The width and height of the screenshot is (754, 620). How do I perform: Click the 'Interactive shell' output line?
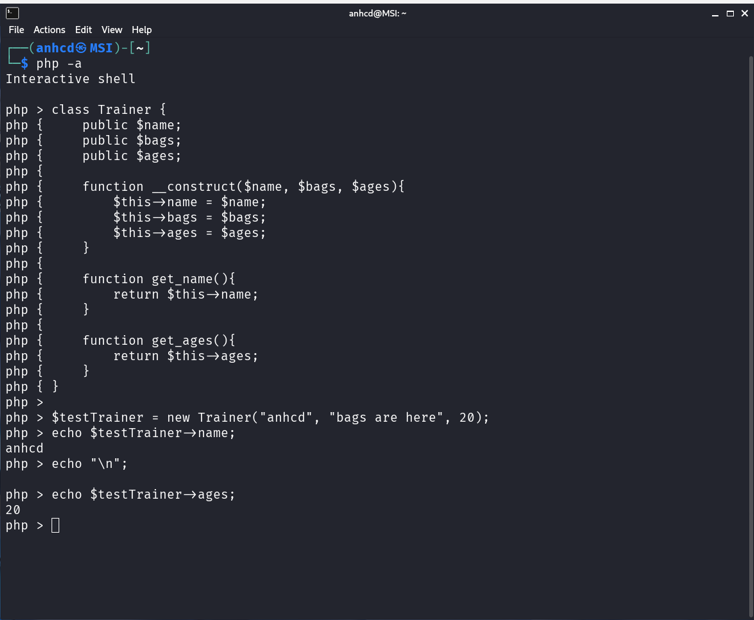point(70,79)
